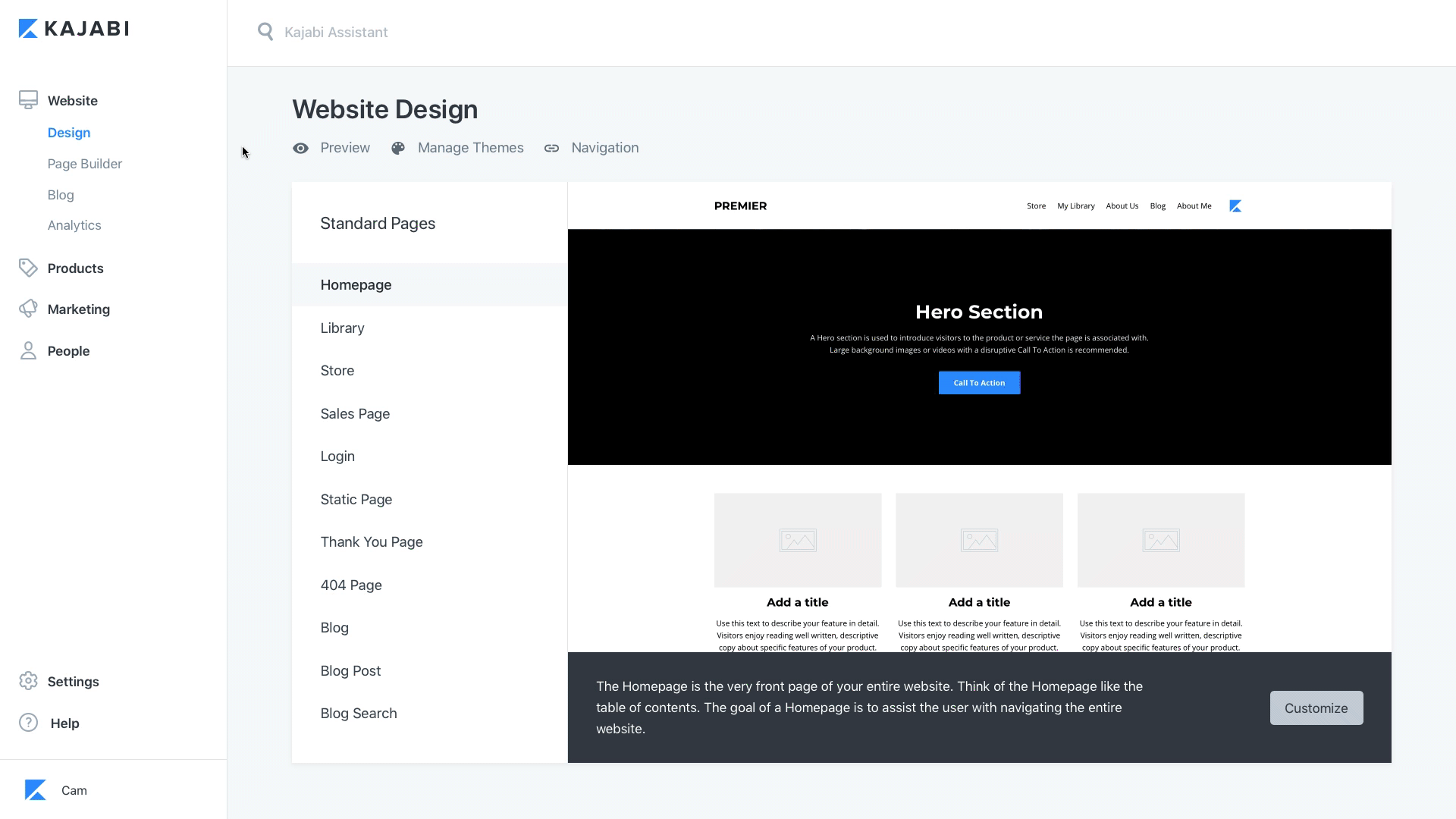Viewport: 1456px width, 819px height.
Task: Open the Navigation link
Action: [x=604, y=148]
